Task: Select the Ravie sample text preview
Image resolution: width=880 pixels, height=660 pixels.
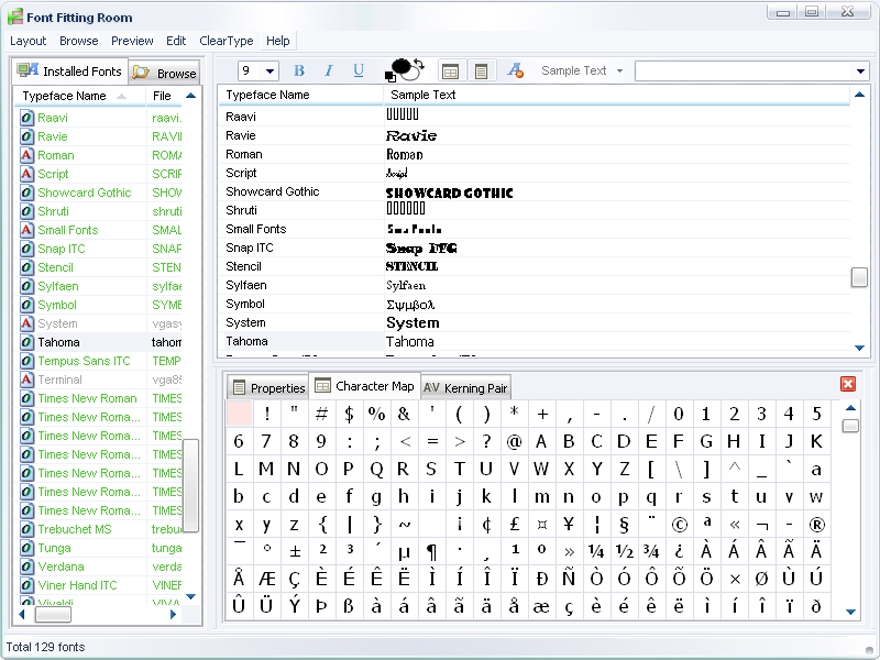Action: (x=411, y=136)
